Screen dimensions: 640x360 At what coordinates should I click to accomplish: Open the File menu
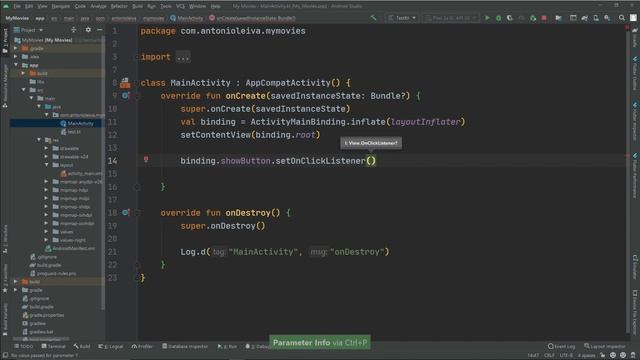coord(17,6)
